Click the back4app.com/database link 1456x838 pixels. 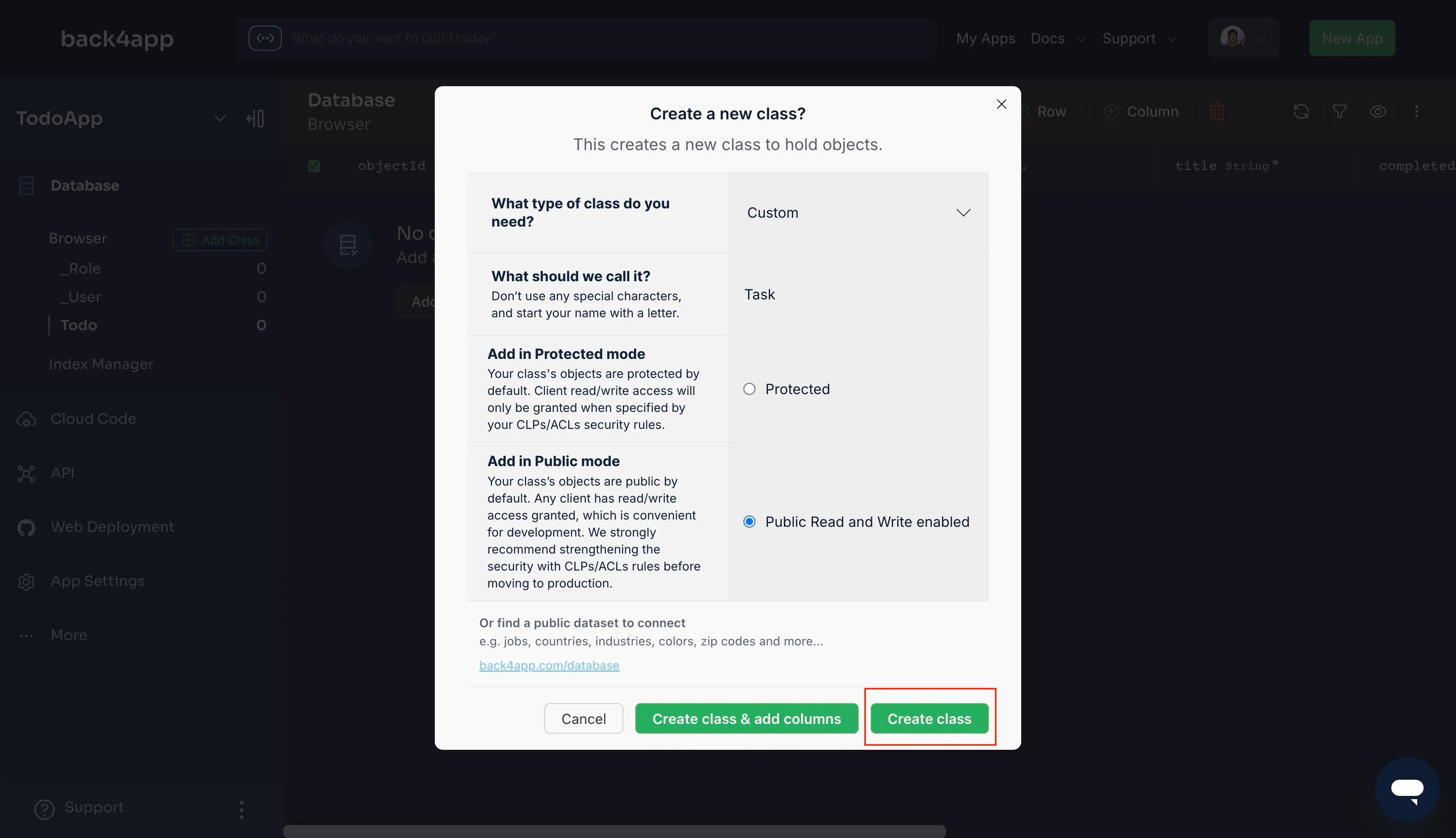point(549,665)
